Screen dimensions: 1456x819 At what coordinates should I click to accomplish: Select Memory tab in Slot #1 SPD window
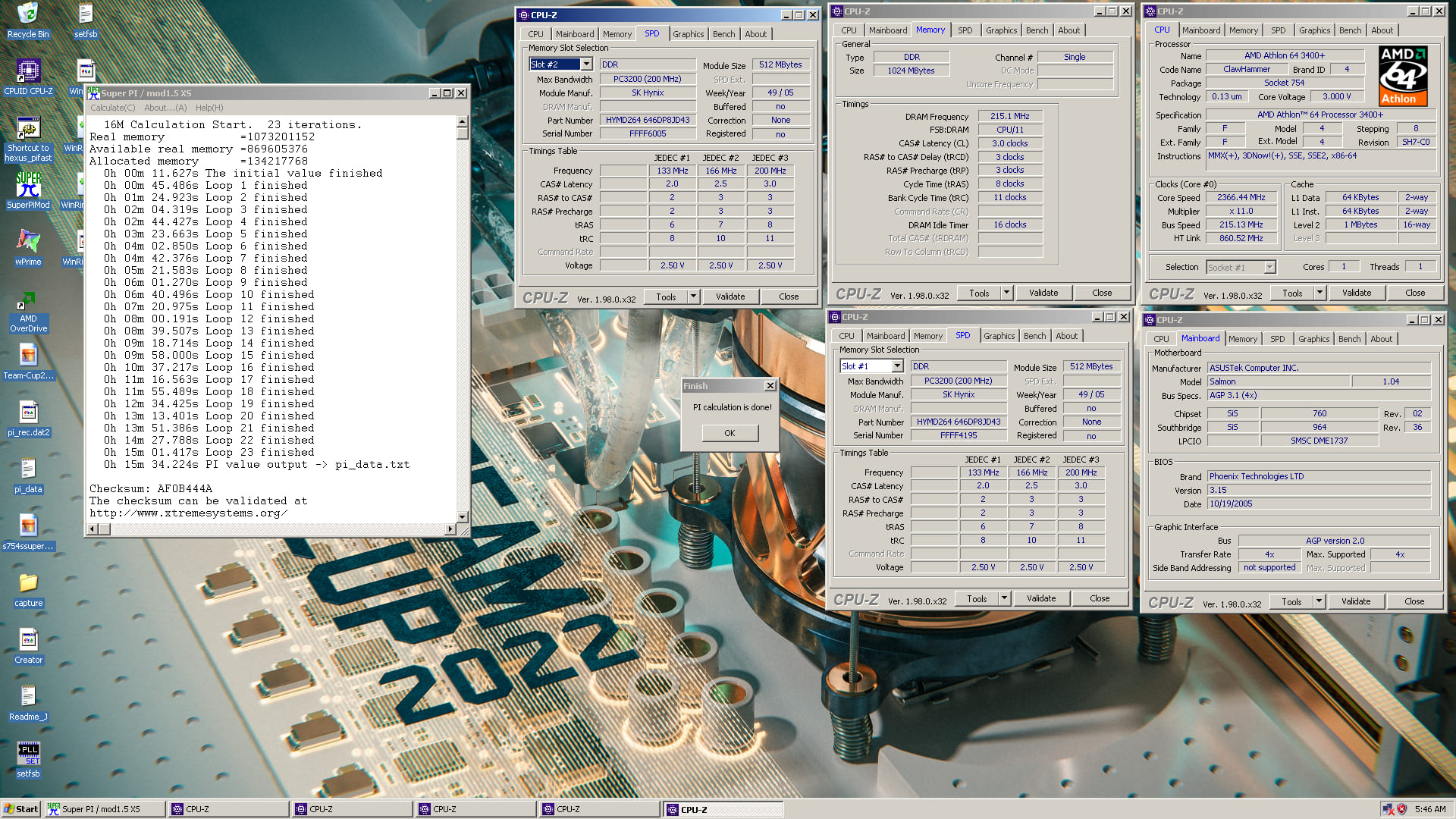tap(927, 336)
